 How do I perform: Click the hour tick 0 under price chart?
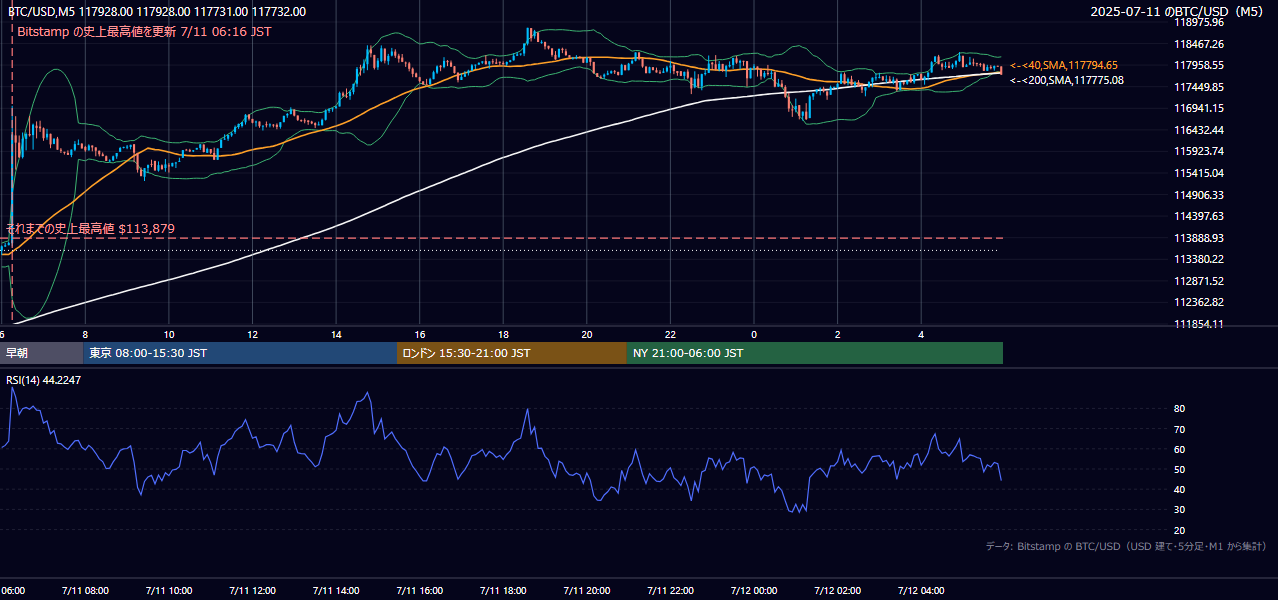(x=753, y=334)
